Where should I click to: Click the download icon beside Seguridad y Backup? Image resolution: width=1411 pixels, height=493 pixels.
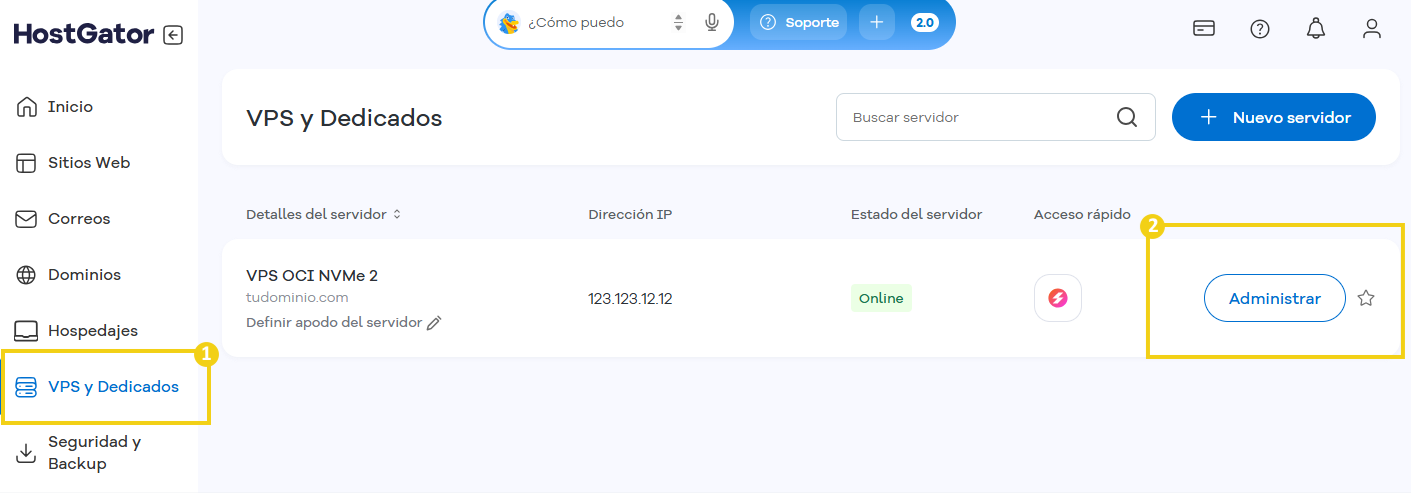(x=27, y=454)
